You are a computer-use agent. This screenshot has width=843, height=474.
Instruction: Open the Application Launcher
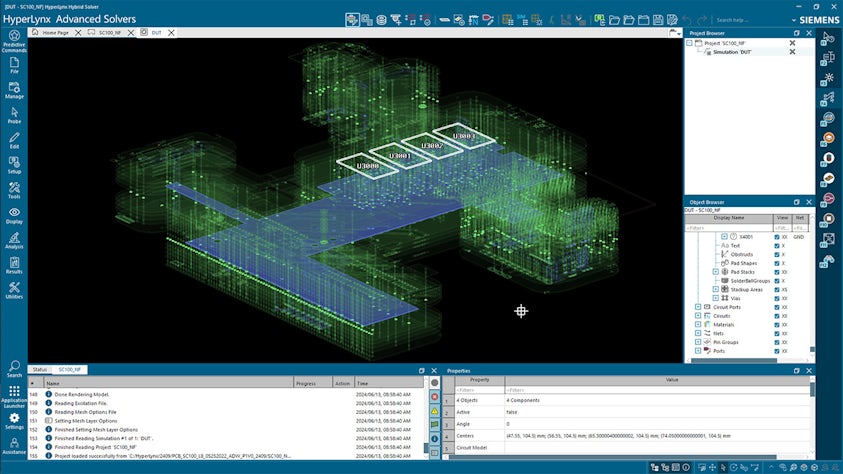14,397
